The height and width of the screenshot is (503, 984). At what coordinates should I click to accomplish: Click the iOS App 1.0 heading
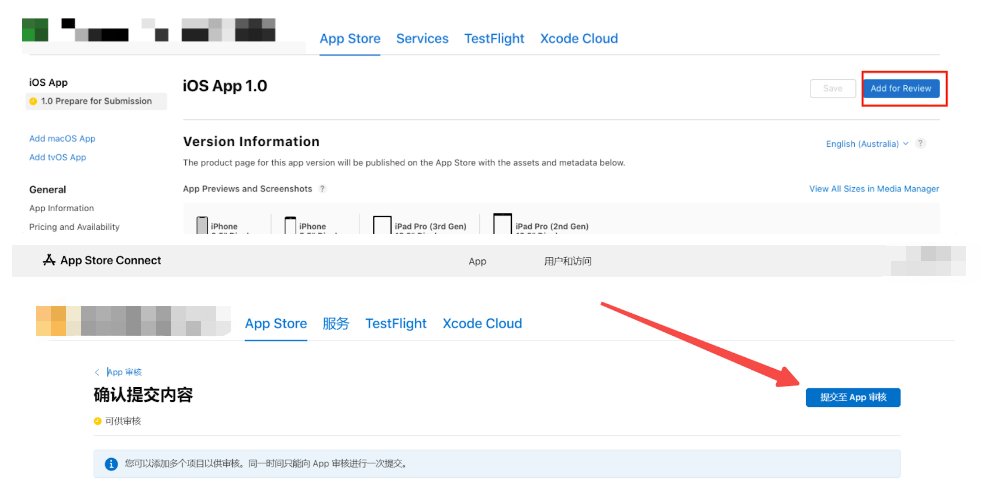click(225, 86)
